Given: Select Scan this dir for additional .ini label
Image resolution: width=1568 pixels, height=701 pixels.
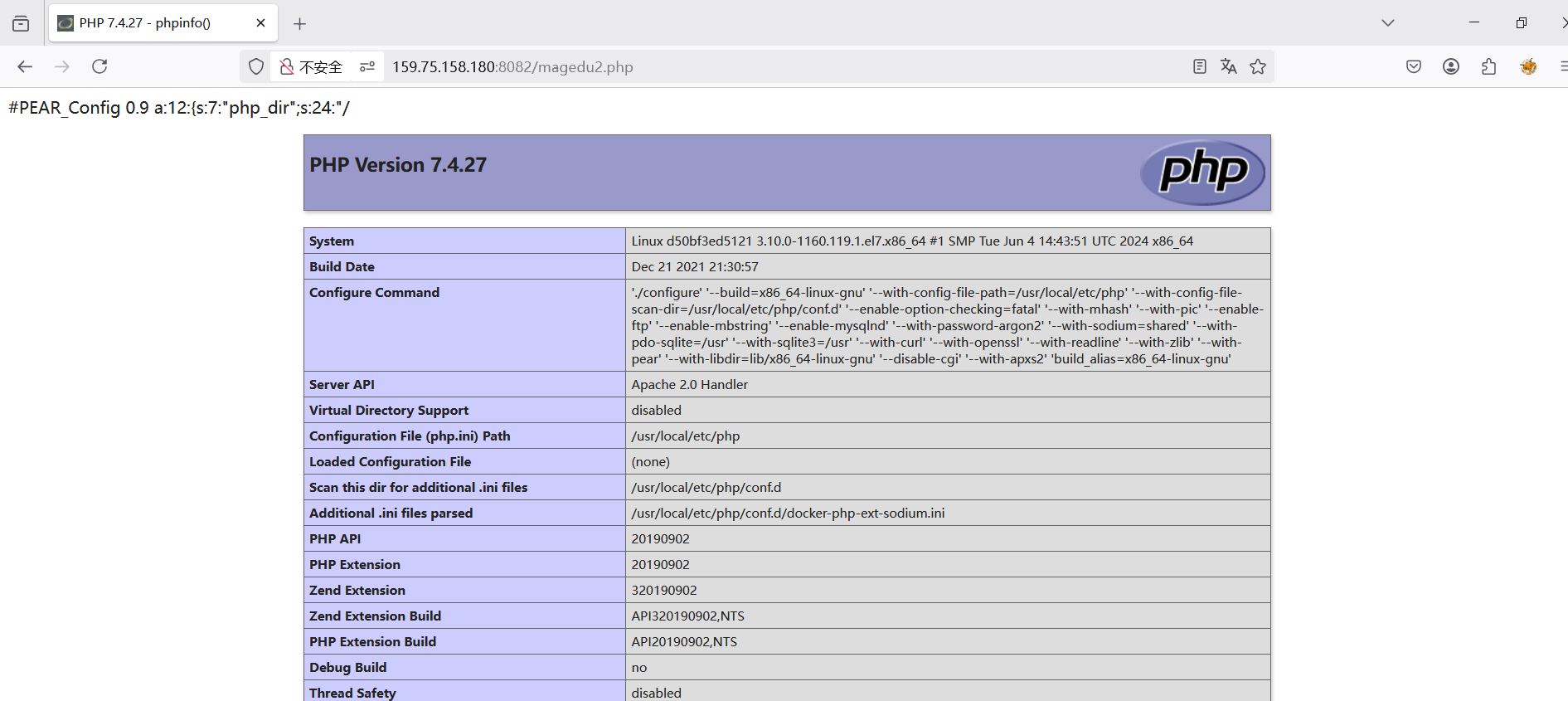Looking at the screenshot, I should pos(418,488).
